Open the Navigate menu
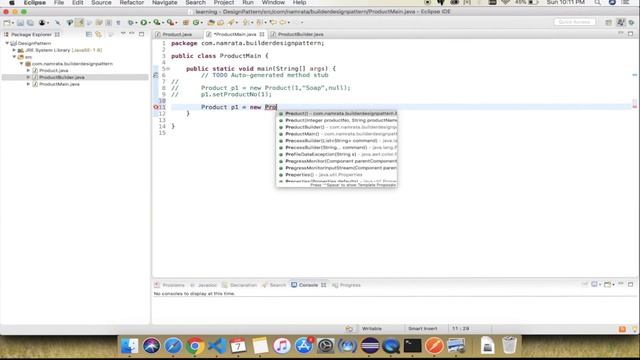 coord(164,2)
